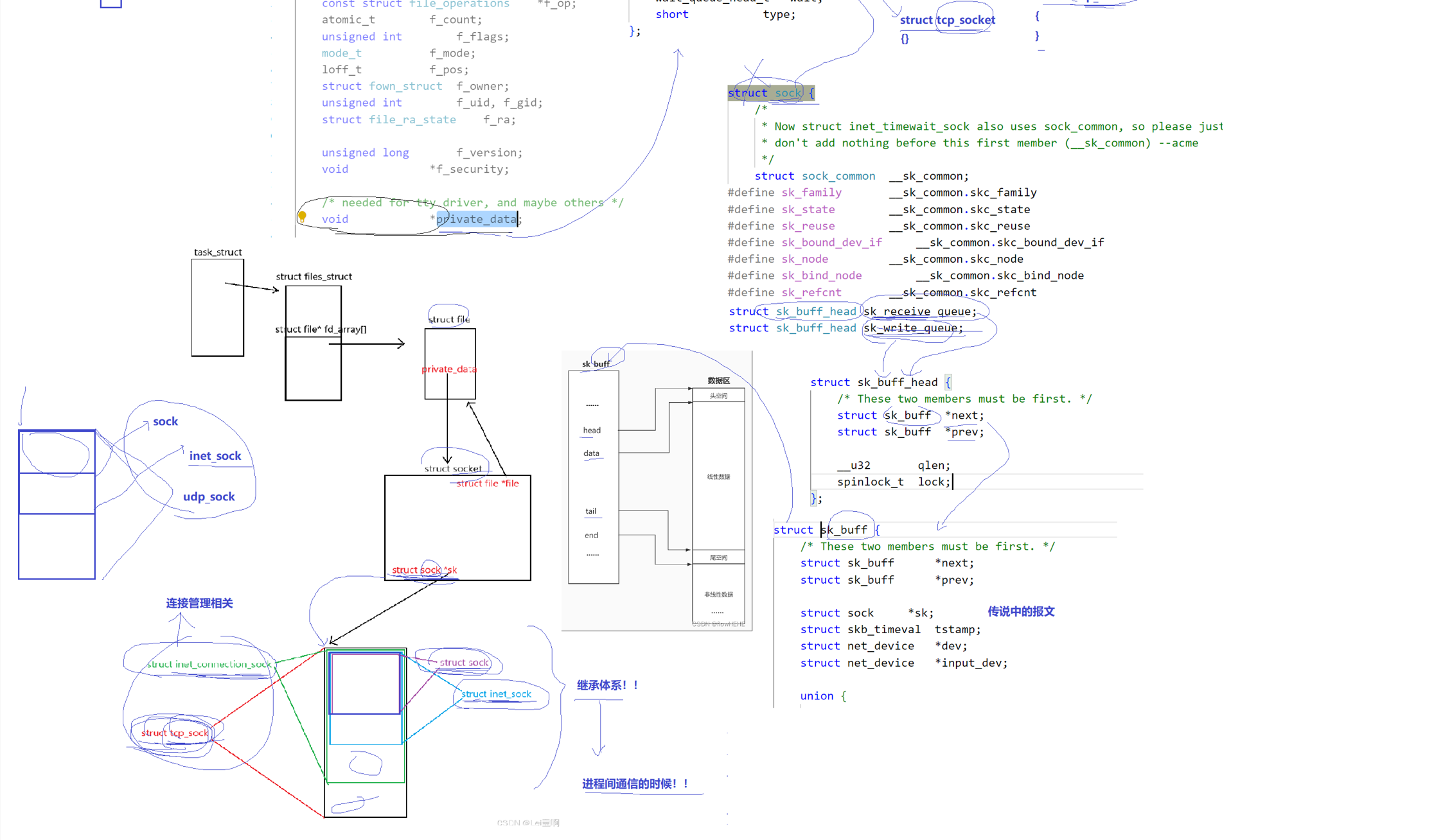
Task: Select the bold 'struct tcp_socket' heading
Action: [947, 20]
